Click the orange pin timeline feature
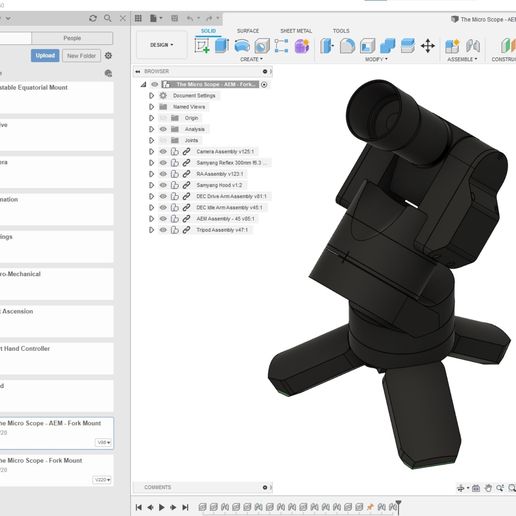Image resolution: width=516 pixels, height=516 pixels. (x=370, y=507)
